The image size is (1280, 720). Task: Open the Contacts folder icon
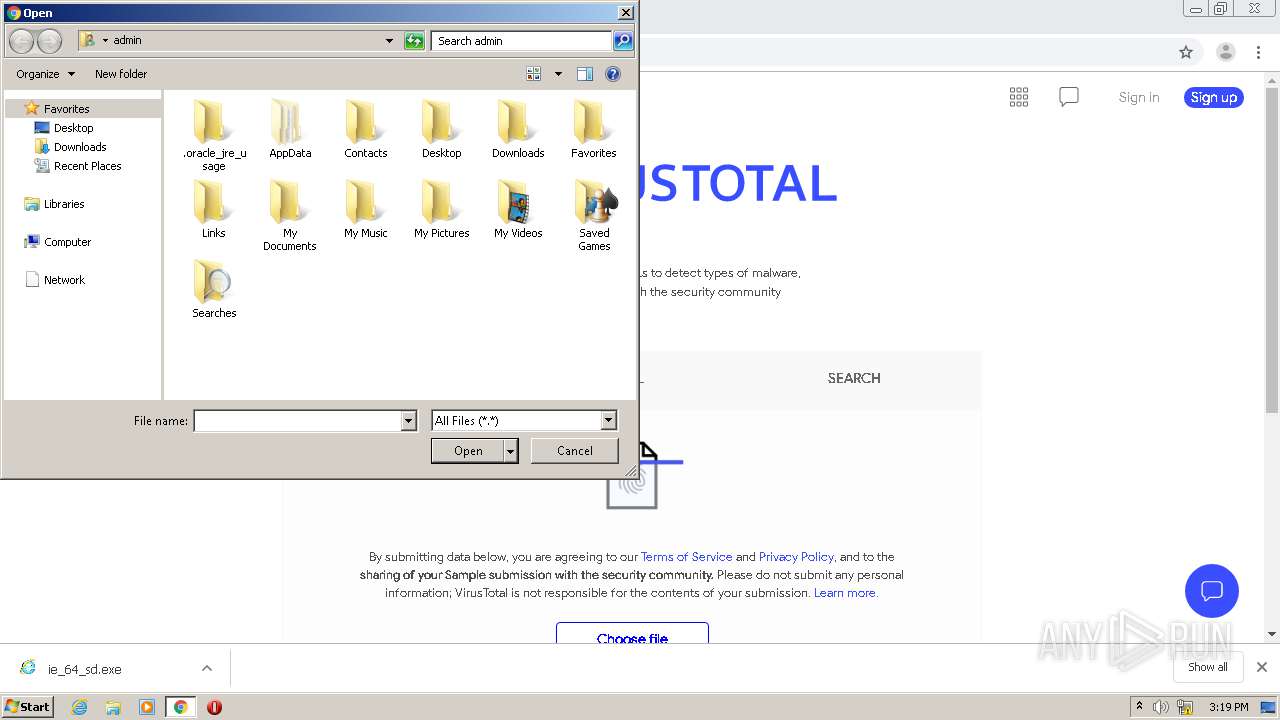point(366,129)
